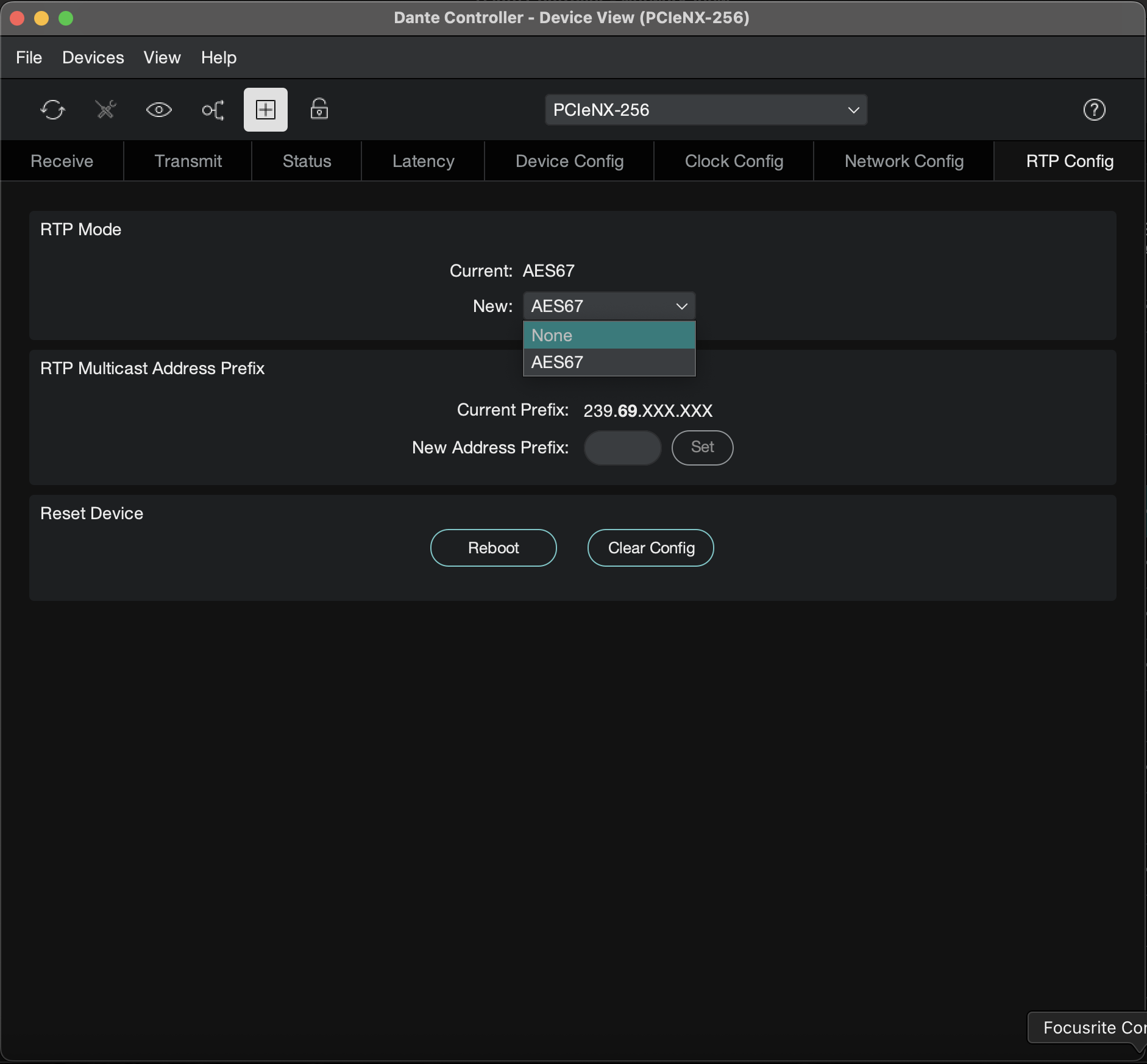Open the Devices menu

point(93,57)
